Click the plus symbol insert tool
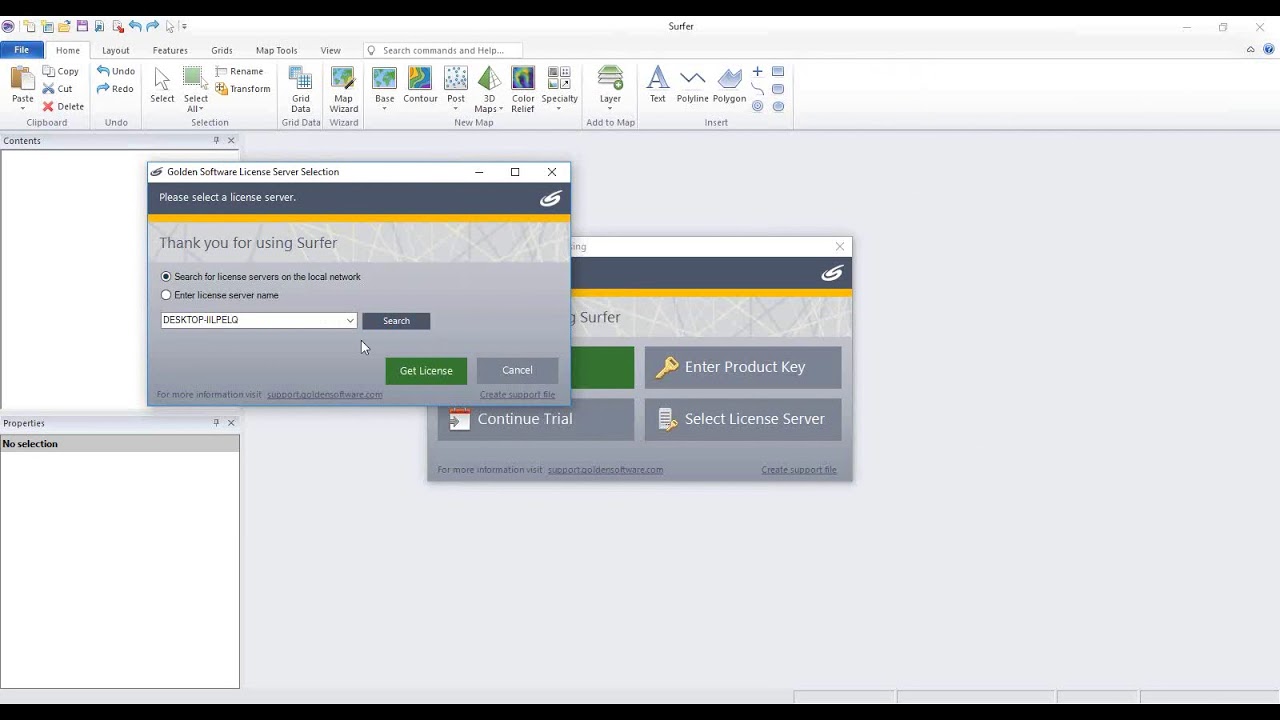Image resolution: width=1280 pixels, height=720 pixels. [757, 71]
